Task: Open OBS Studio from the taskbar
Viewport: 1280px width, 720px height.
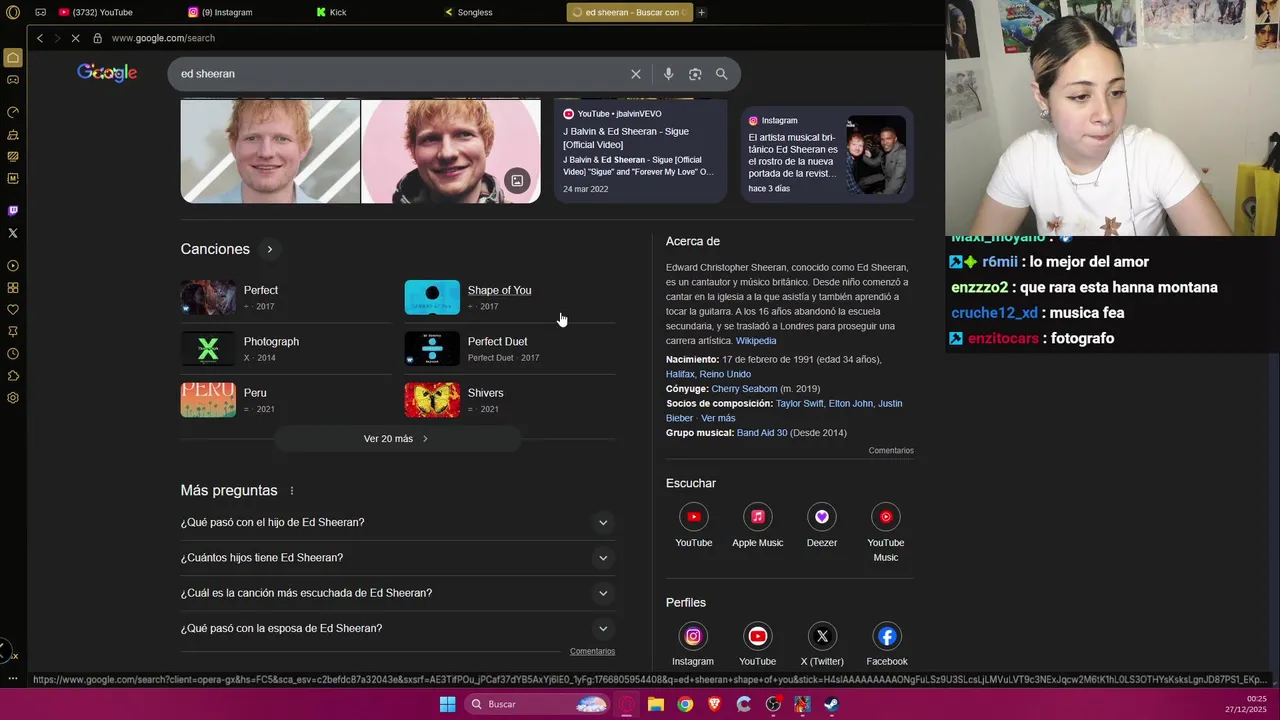Action: coord(773,704)
